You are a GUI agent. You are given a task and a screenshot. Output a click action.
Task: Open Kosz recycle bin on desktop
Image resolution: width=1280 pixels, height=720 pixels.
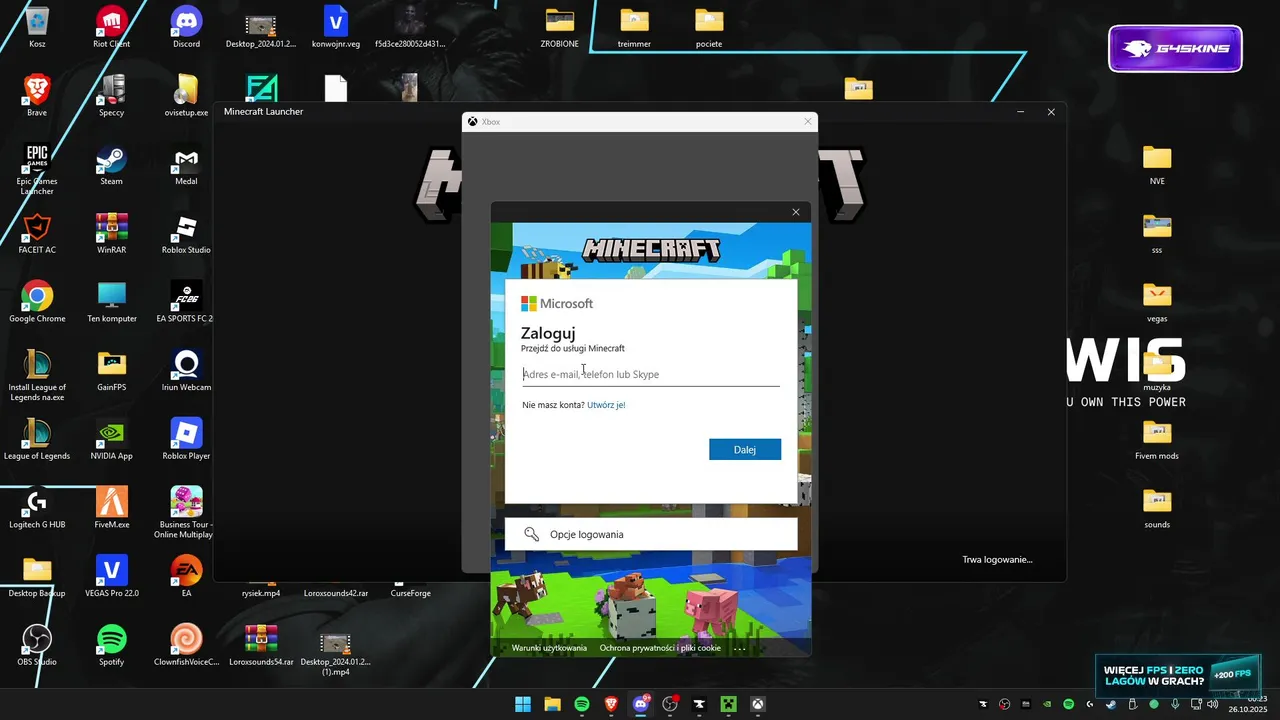[37, 27]
